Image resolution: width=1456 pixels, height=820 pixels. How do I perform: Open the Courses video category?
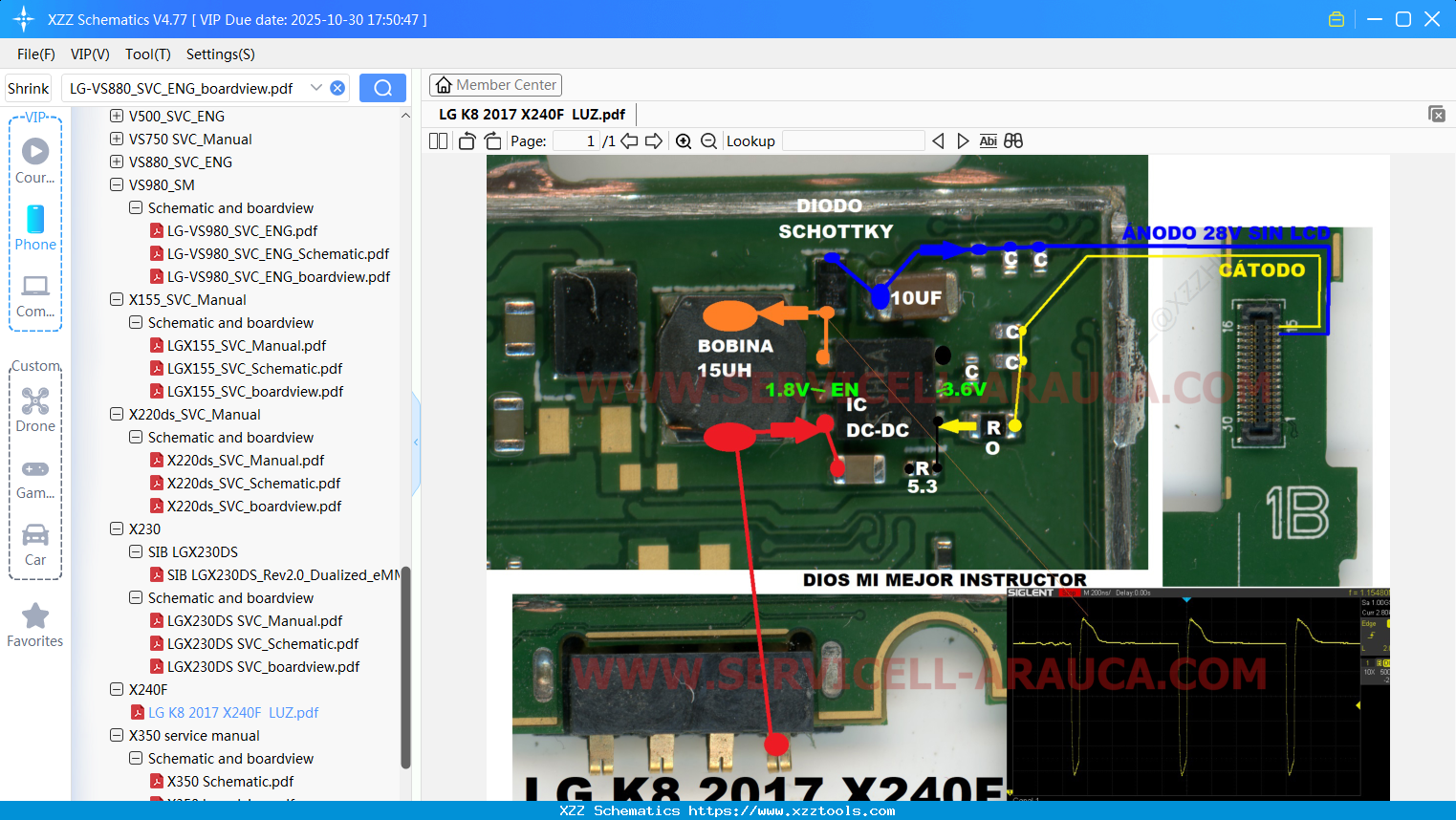coord(35,161)
